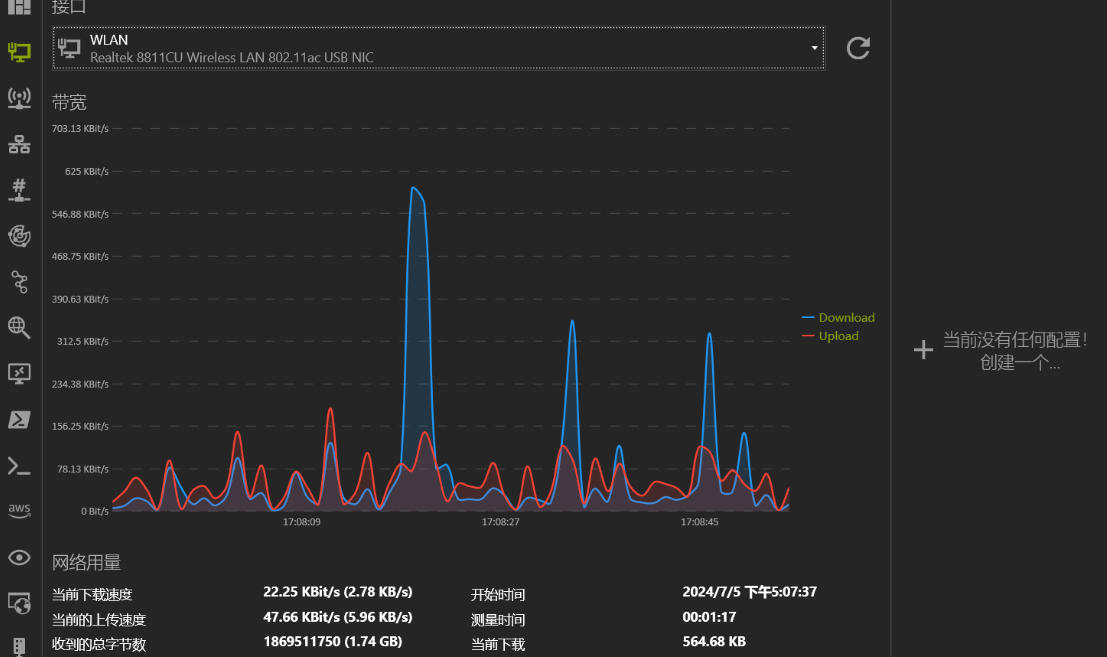This screenshot has width=1107, height=657.
Task: Refresh the network interface list
Action: click(858, 48)
